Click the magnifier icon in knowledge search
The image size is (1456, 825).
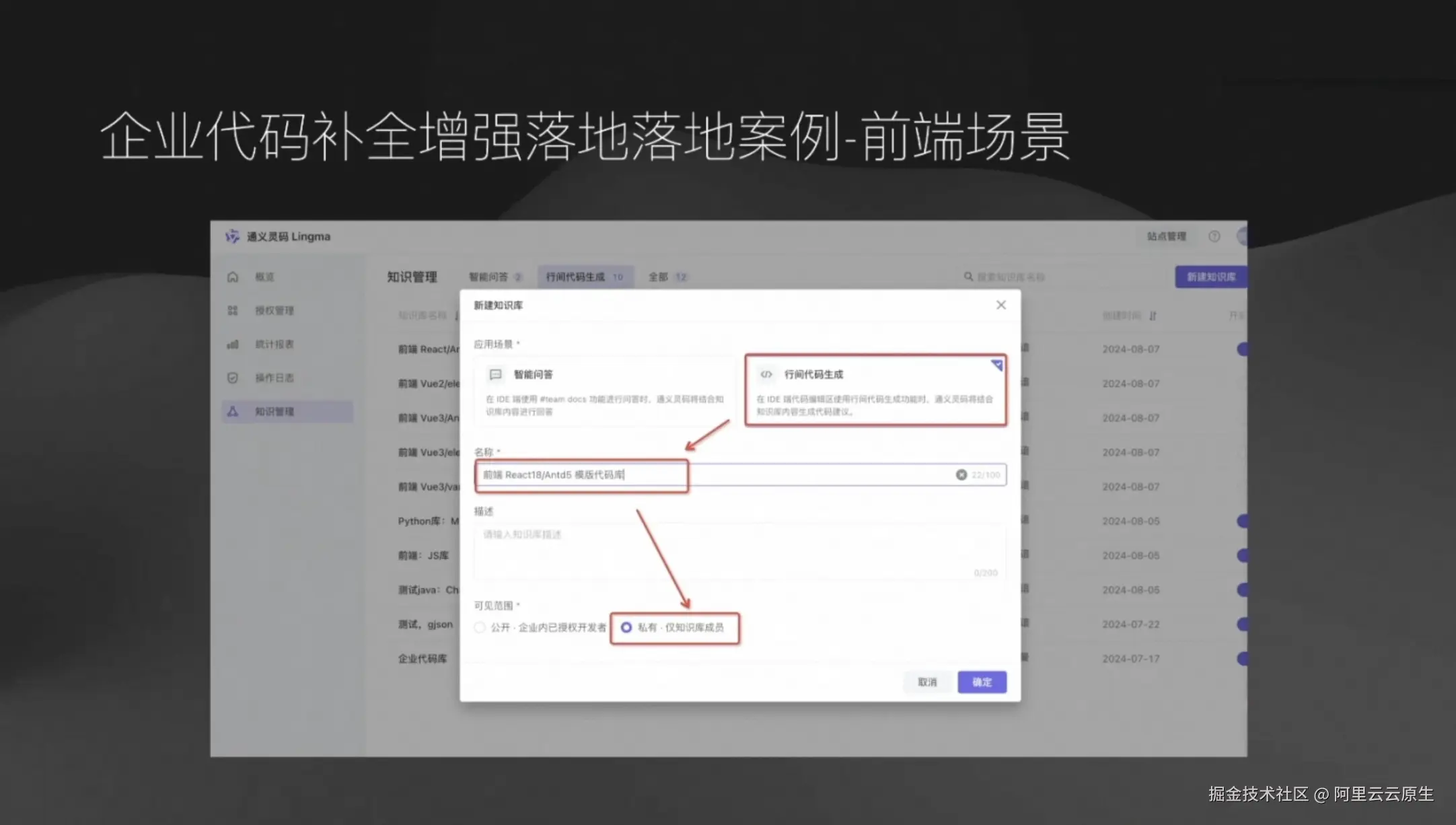click(968, 277)
